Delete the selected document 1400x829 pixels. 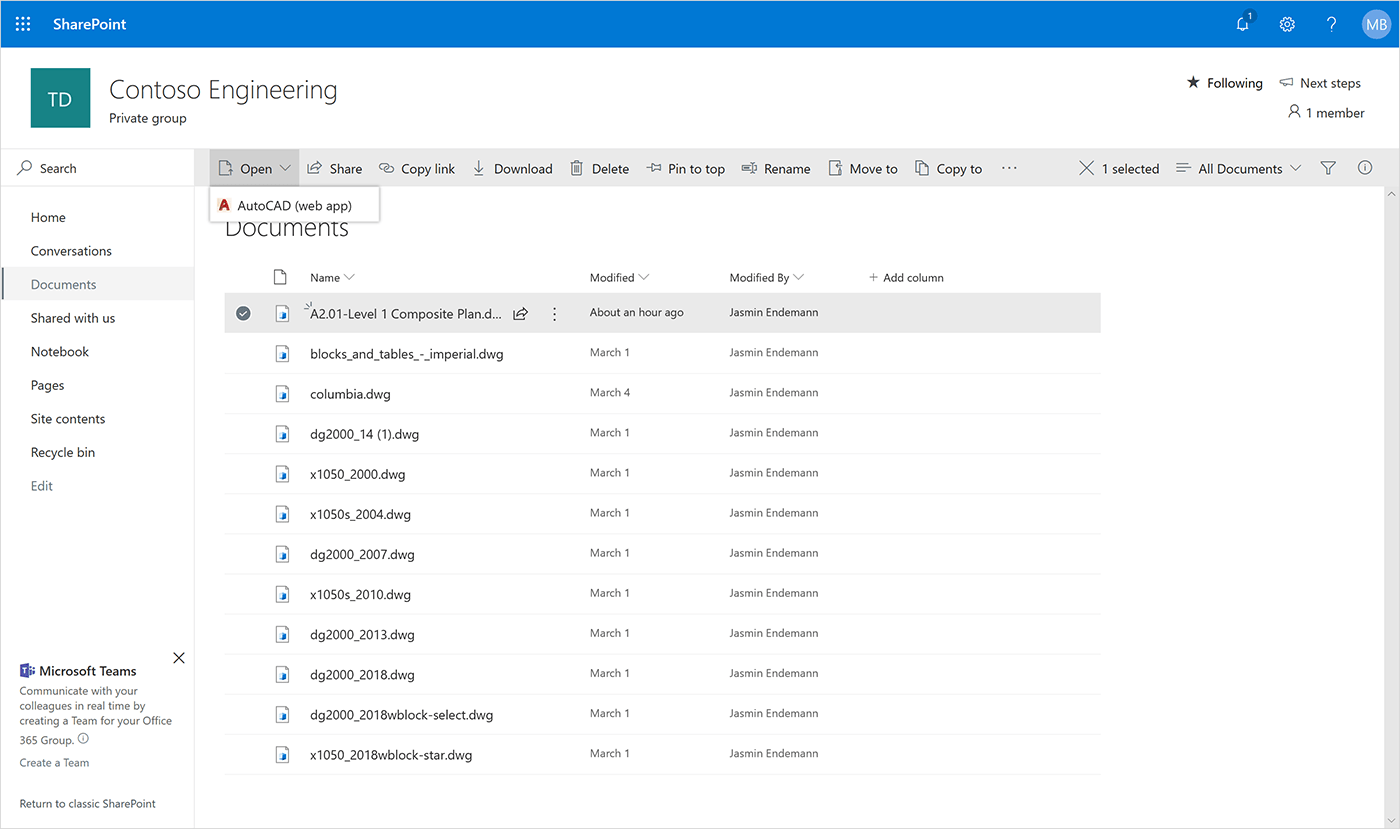(599, 168)
